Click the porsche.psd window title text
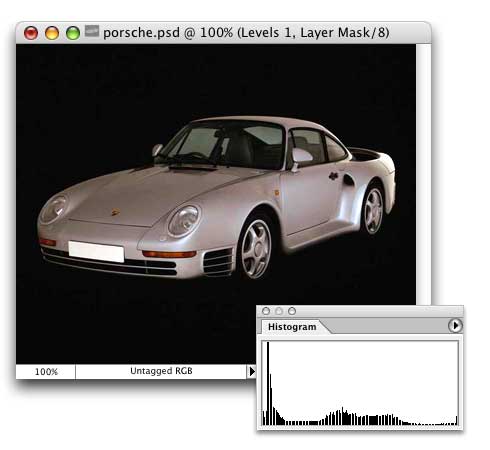This screenshot has height=450, width=490. 246,33
